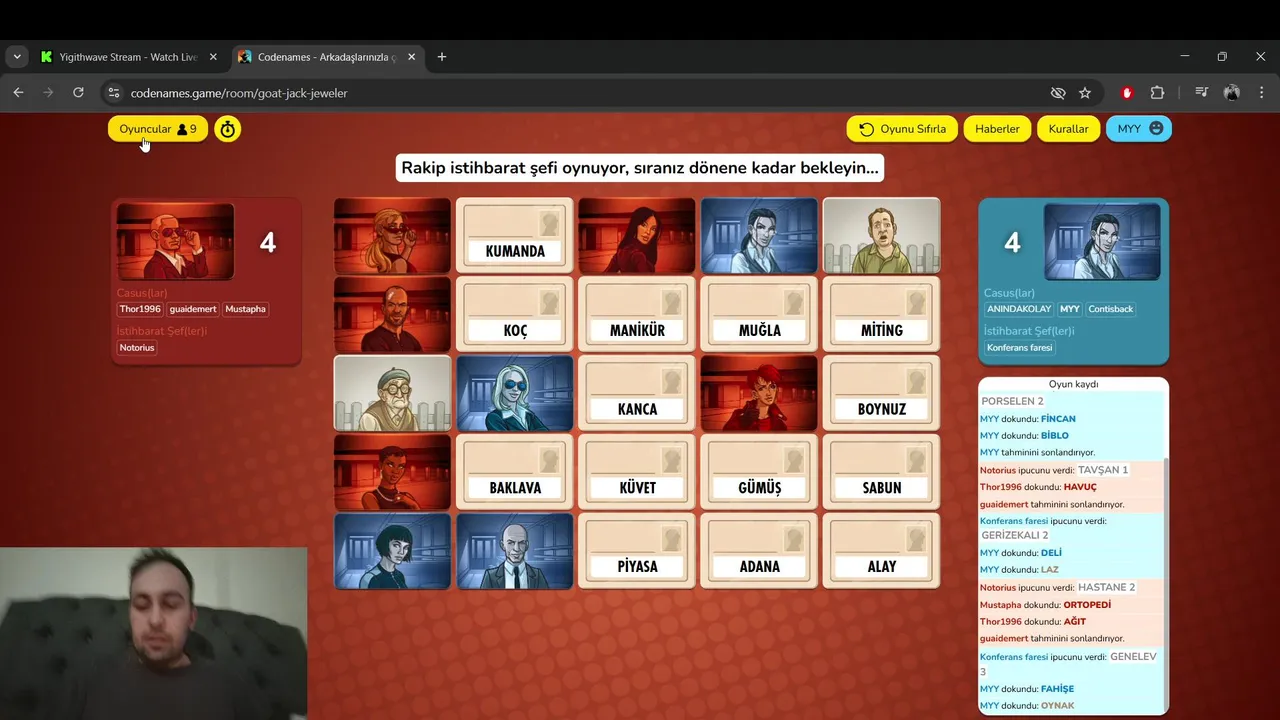Choose the GÜMÜŞ word card
This screenshot has height=720, width=1280.
759,473
